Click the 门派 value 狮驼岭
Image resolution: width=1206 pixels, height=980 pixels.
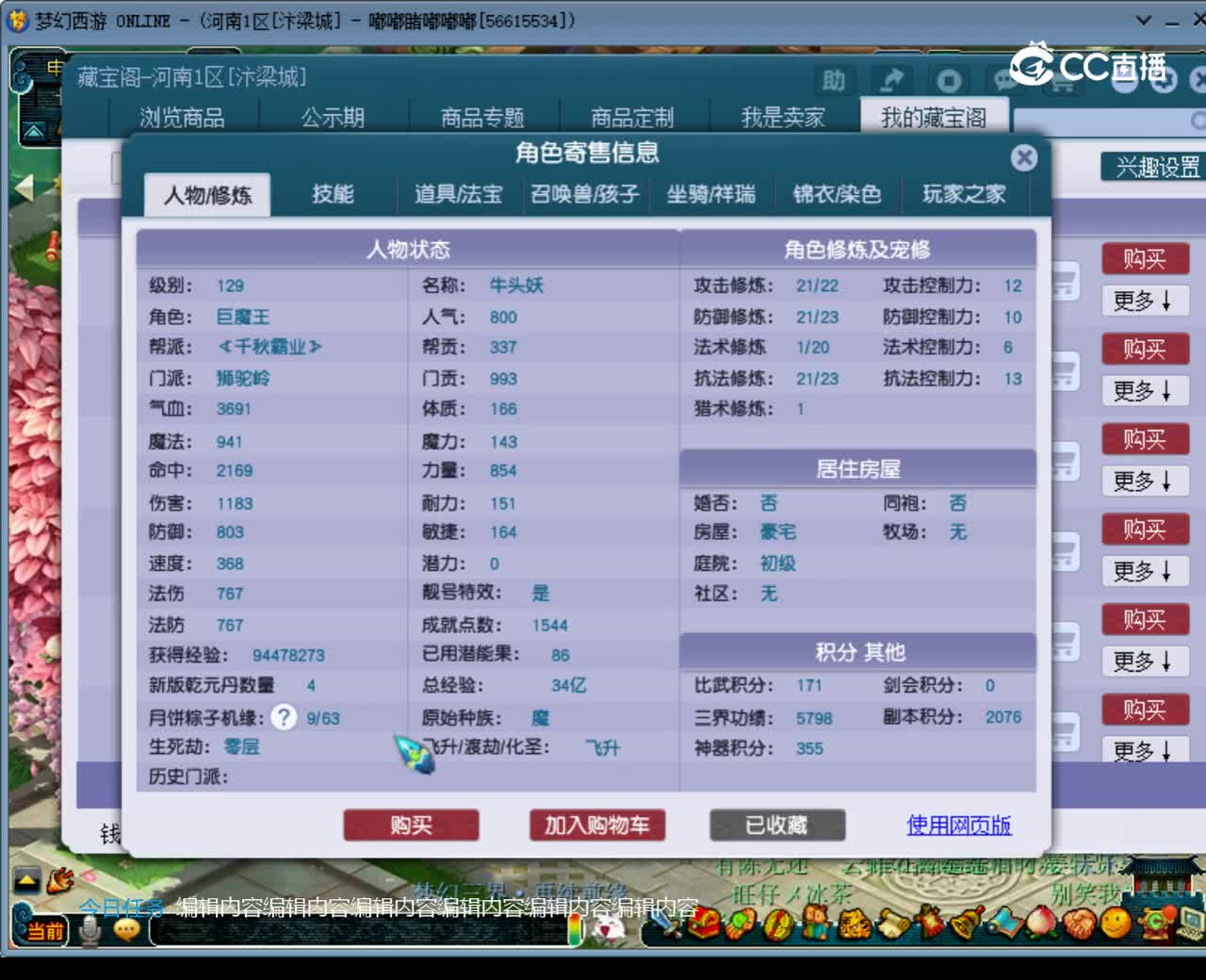coord(243,379)
